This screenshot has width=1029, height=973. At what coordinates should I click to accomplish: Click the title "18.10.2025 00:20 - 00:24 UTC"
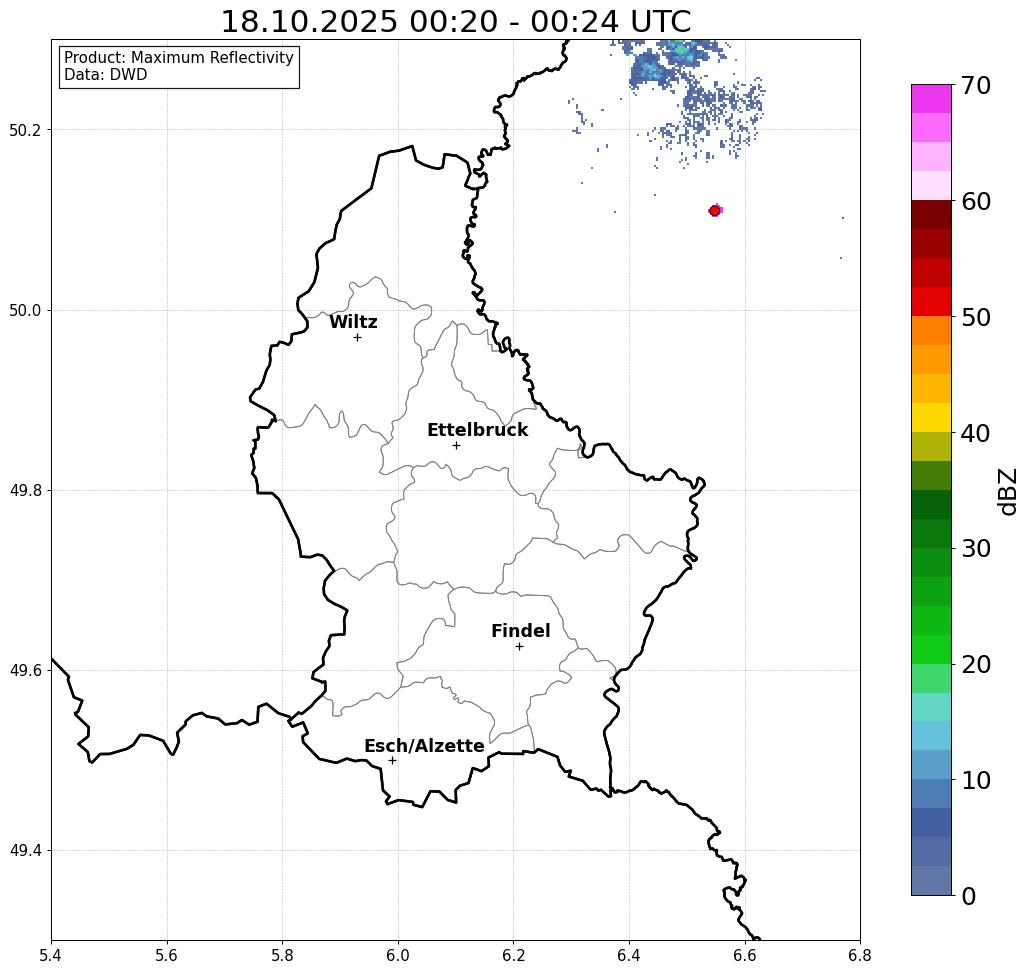point(455,21)
